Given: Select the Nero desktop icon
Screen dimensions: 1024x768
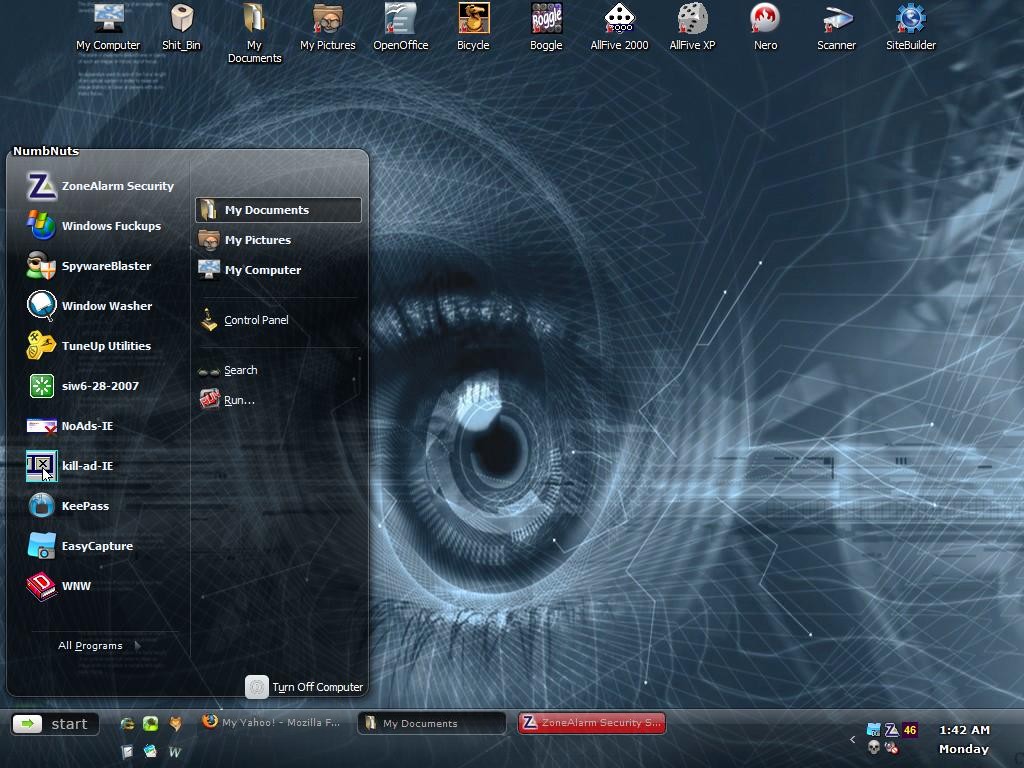Looking at the screenshot, I should [x=765, y=27].
